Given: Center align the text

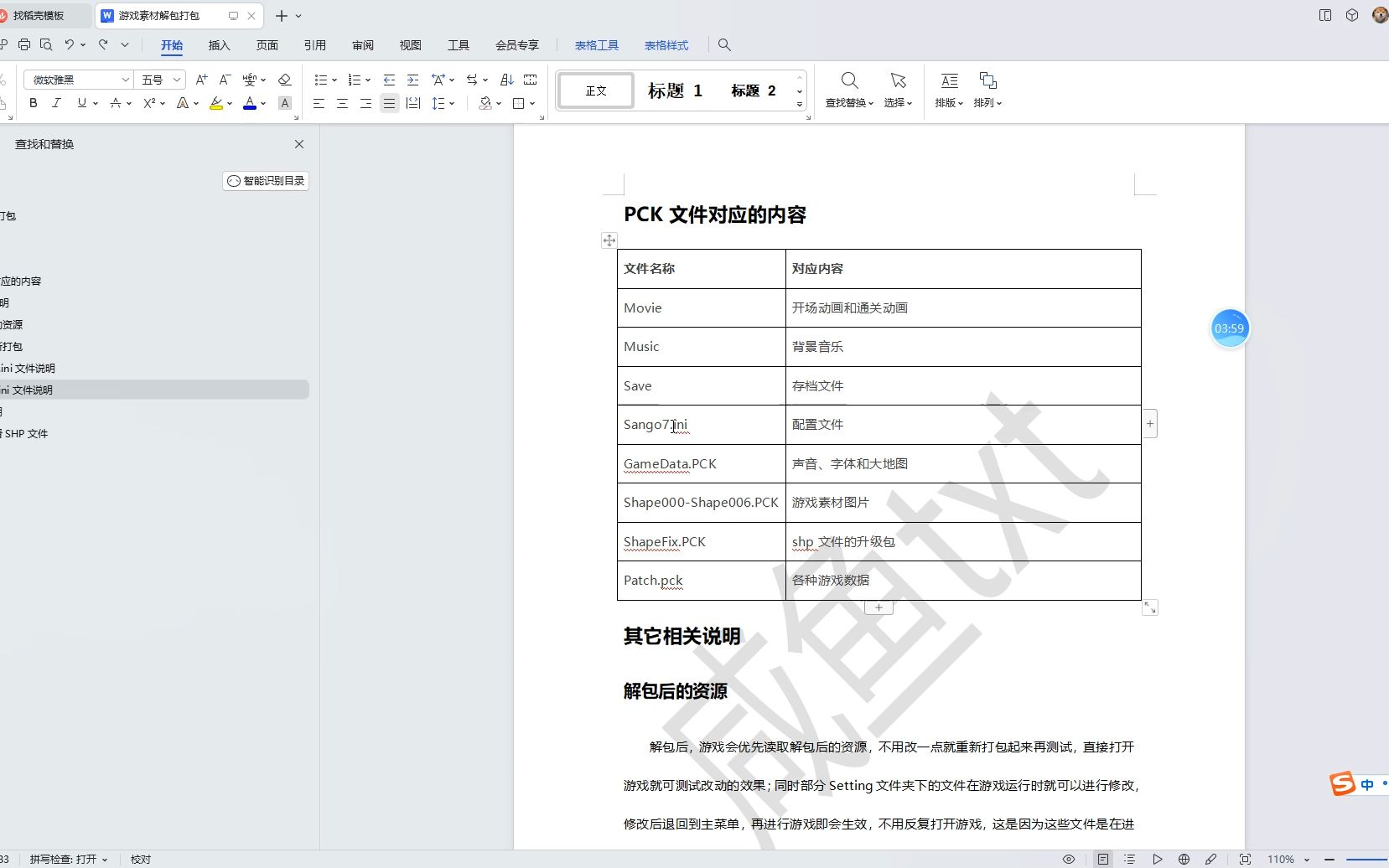Looking at the screenshot, I should [342, 103].
